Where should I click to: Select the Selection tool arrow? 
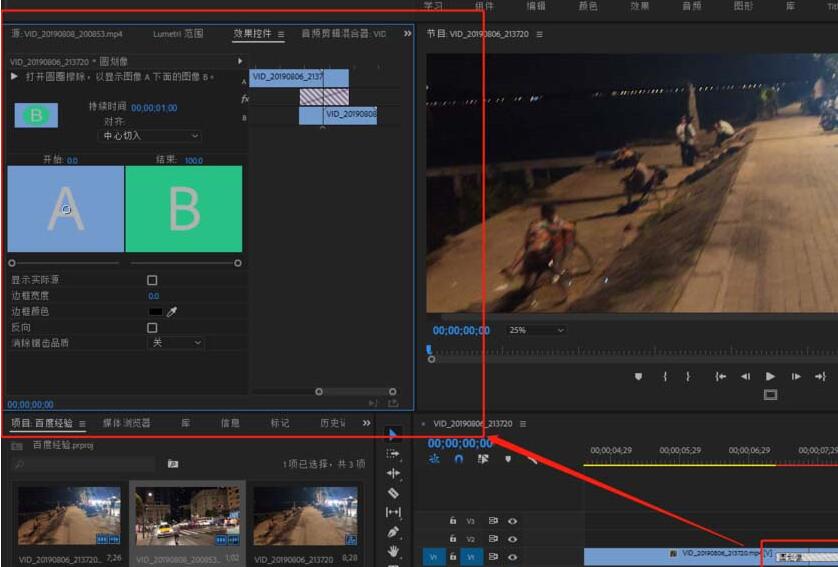pyautogui.click(x=393, y=434)
